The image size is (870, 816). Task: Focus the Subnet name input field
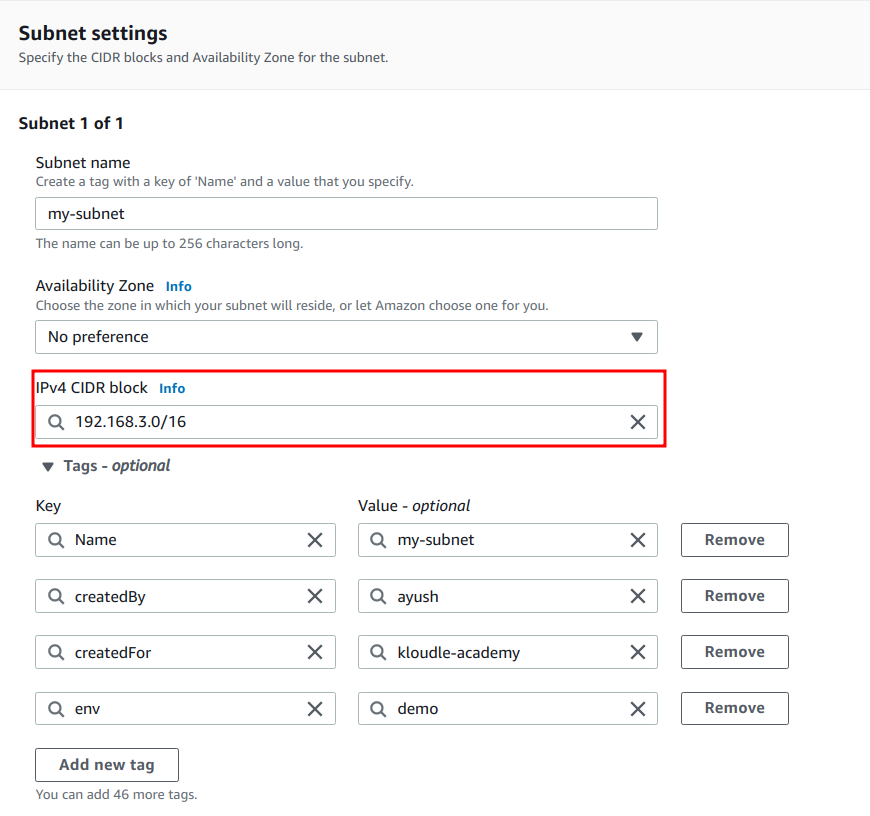(x=346, y=214)
